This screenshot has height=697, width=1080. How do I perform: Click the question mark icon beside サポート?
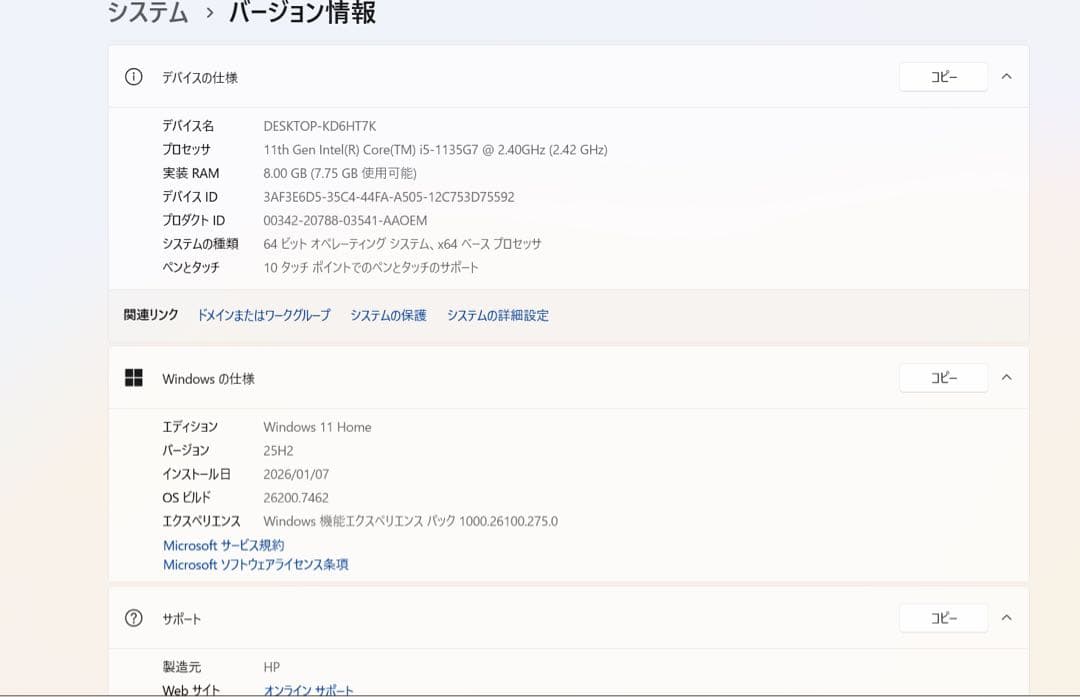[x=134, y=618]
